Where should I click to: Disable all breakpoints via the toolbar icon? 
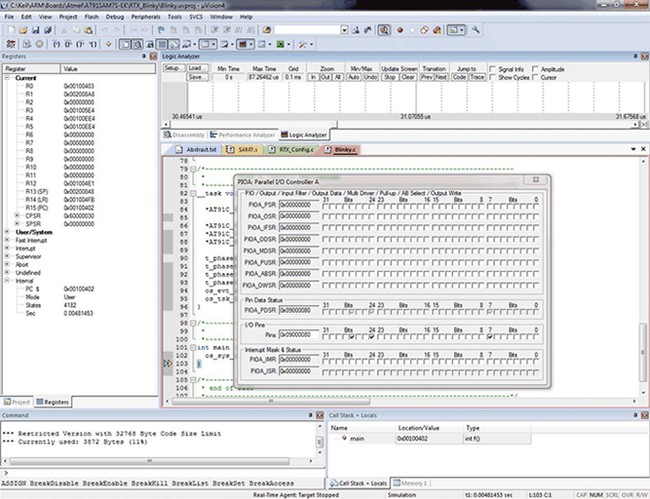point(424,30)
